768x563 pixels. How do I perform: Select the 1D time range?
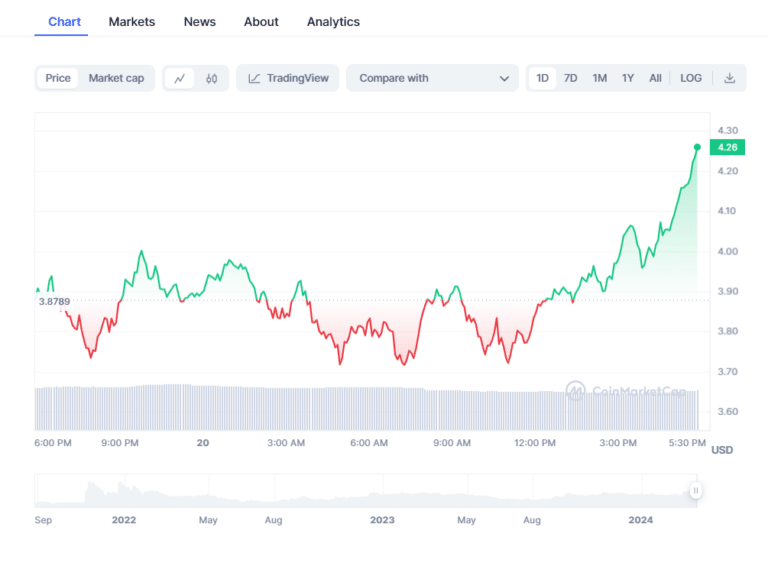[542, 78]
